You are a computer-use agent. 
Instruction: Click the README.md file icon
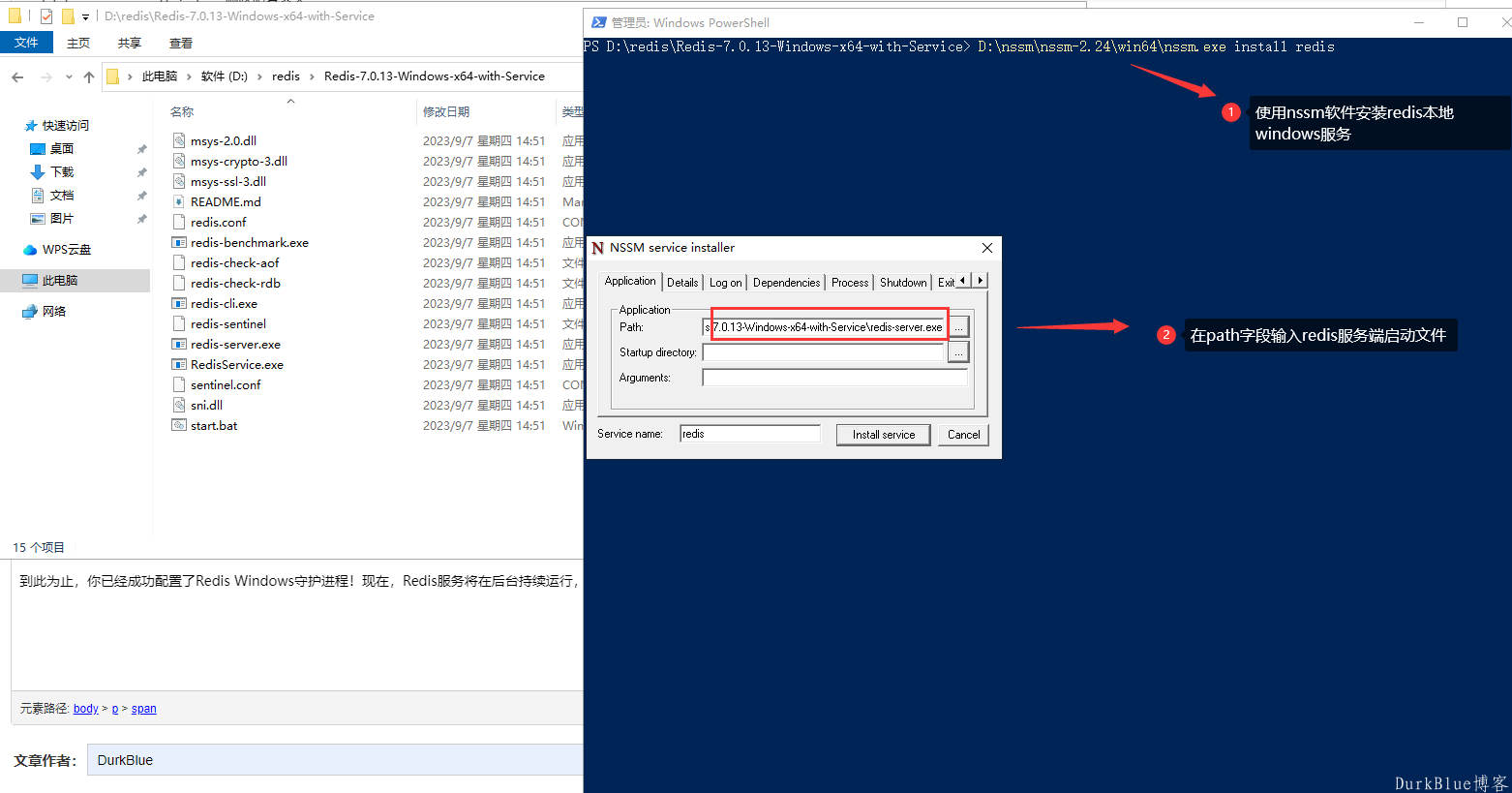pyautogui.click(x=179, y=201)
